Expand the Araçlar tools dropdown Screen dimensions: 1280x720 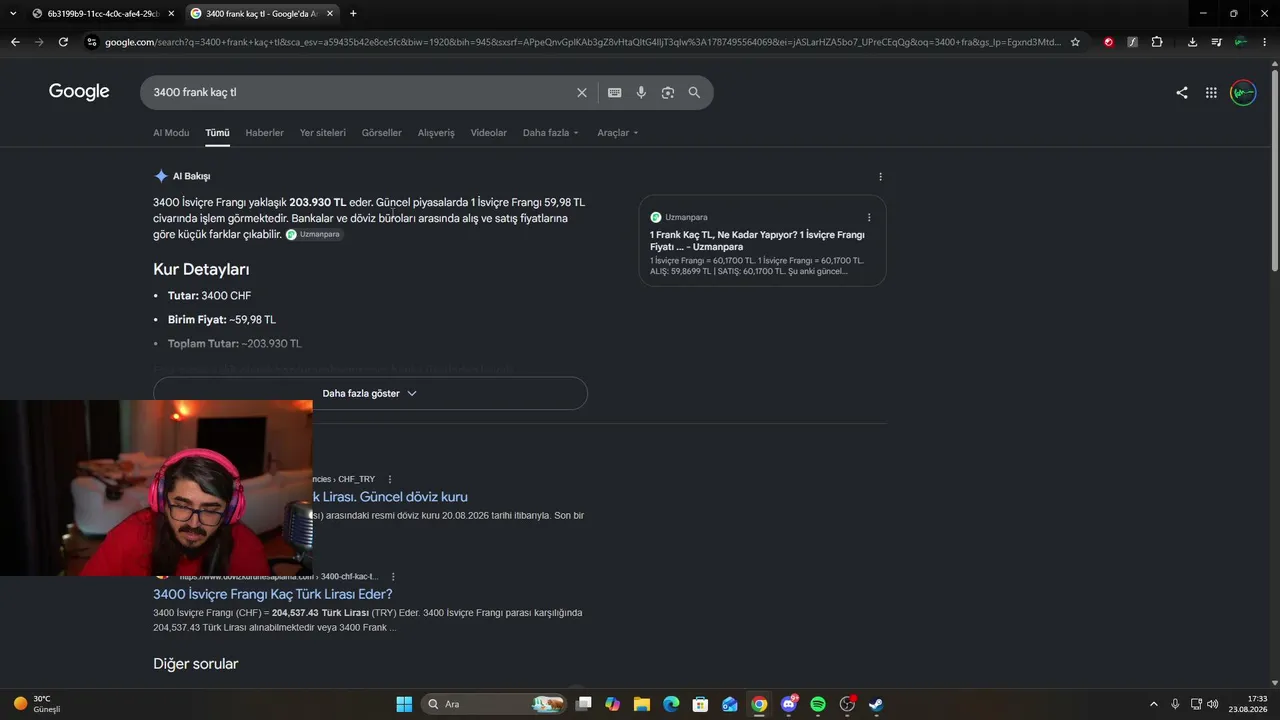618,133
